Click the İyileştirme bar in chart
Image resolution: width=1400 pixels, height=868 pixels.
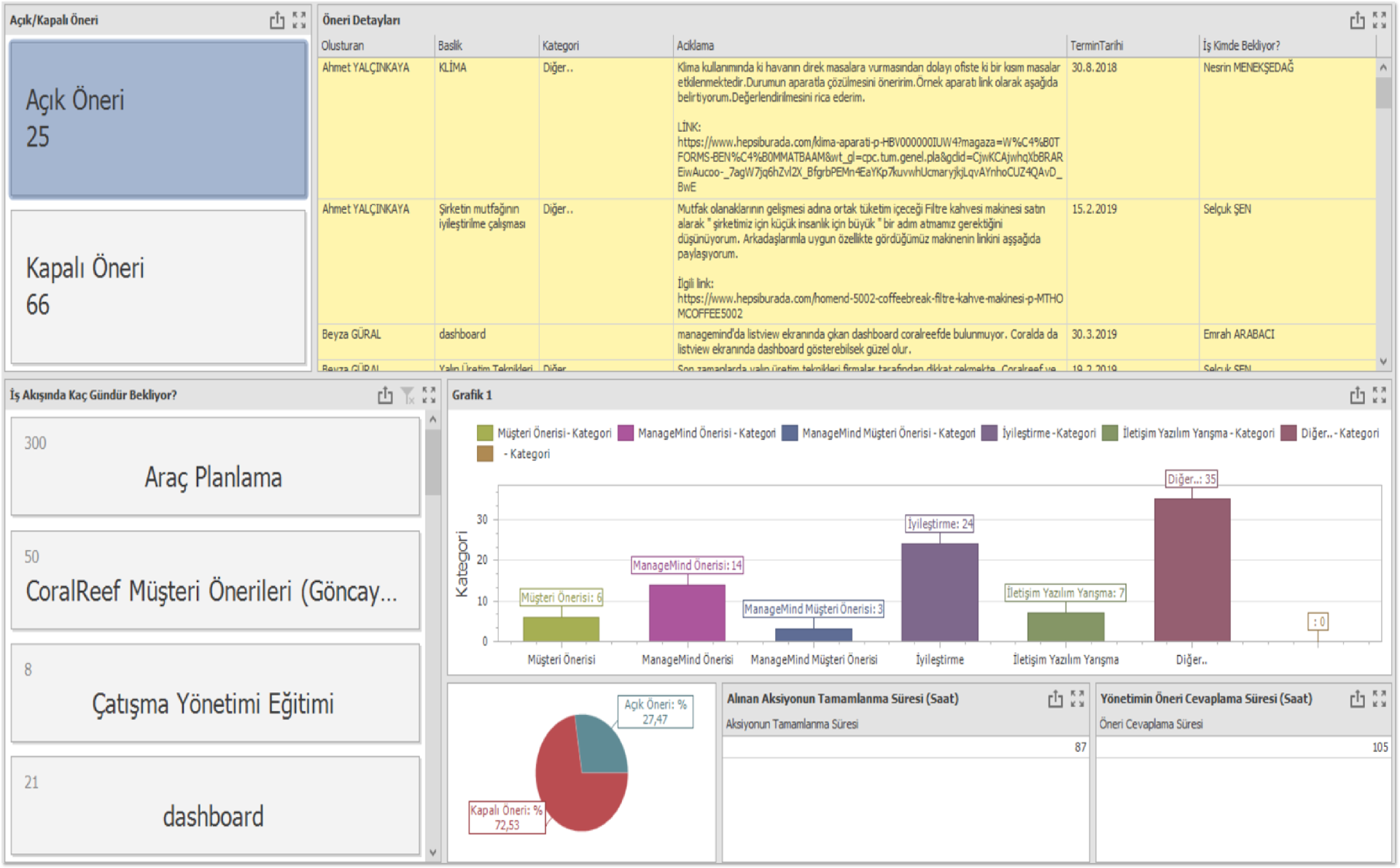coord(939,591)
